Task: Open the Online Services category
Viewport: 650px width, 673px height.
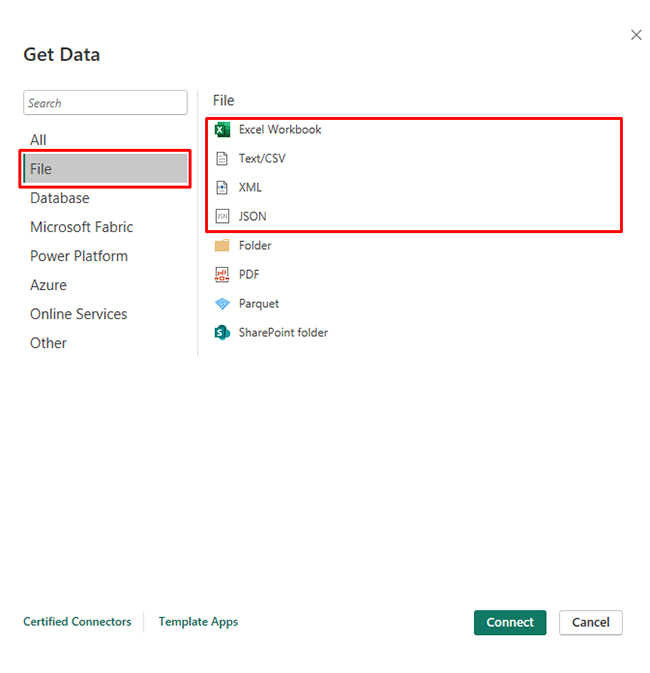Action: 79,314
